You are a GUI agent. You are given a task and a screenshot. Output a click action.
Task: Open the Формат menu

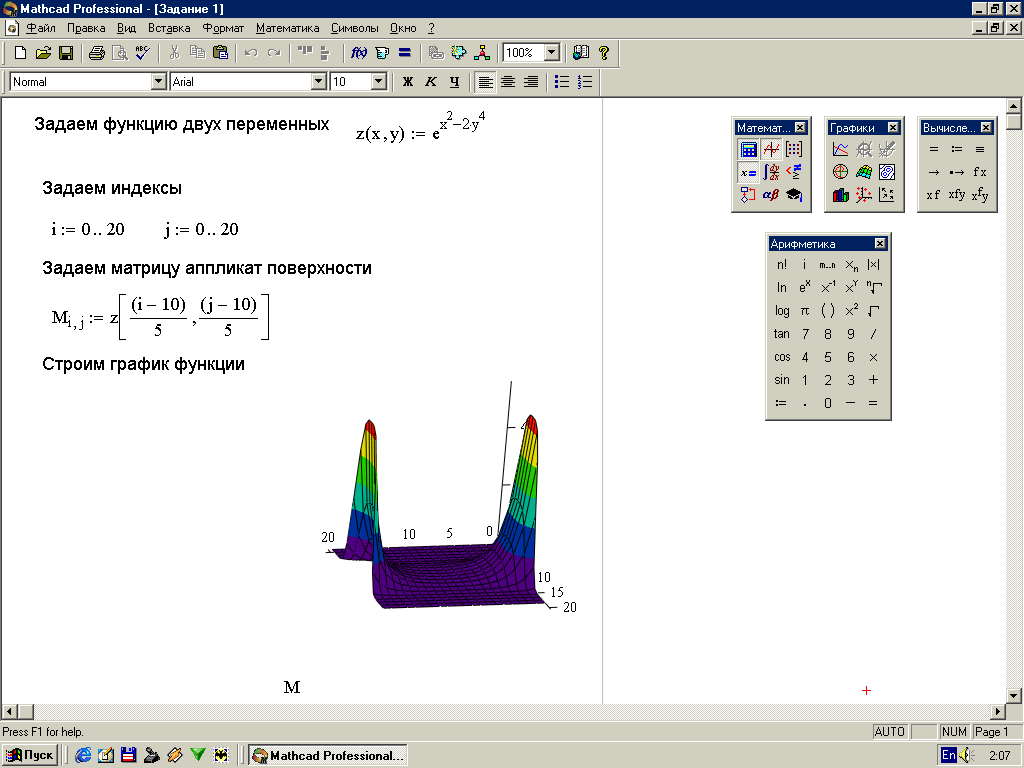[223, 28]
